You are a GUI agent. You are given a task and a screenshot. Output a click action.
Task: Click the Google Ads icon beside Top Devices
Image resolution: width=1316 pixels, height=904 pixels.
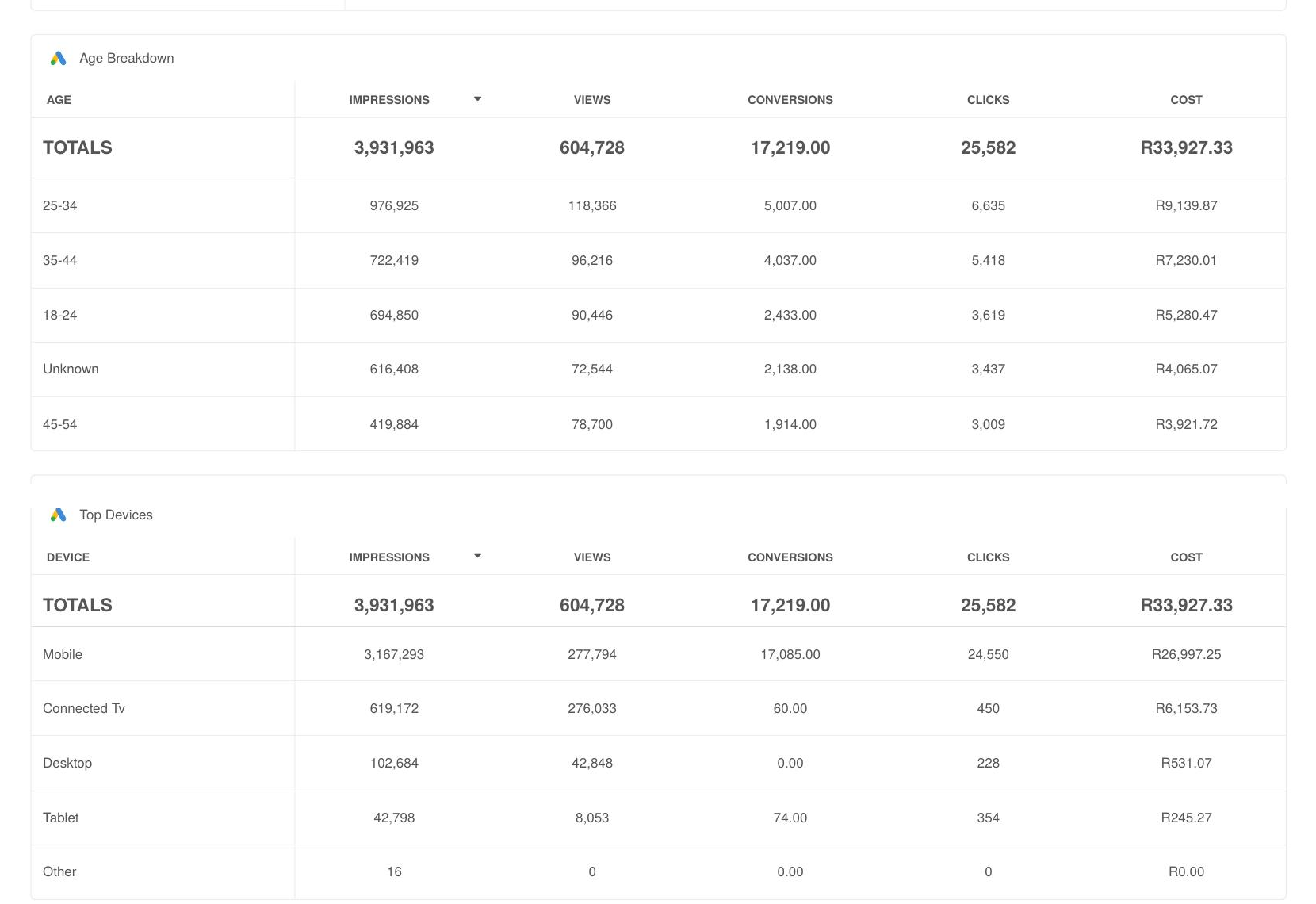coord(58,515)
